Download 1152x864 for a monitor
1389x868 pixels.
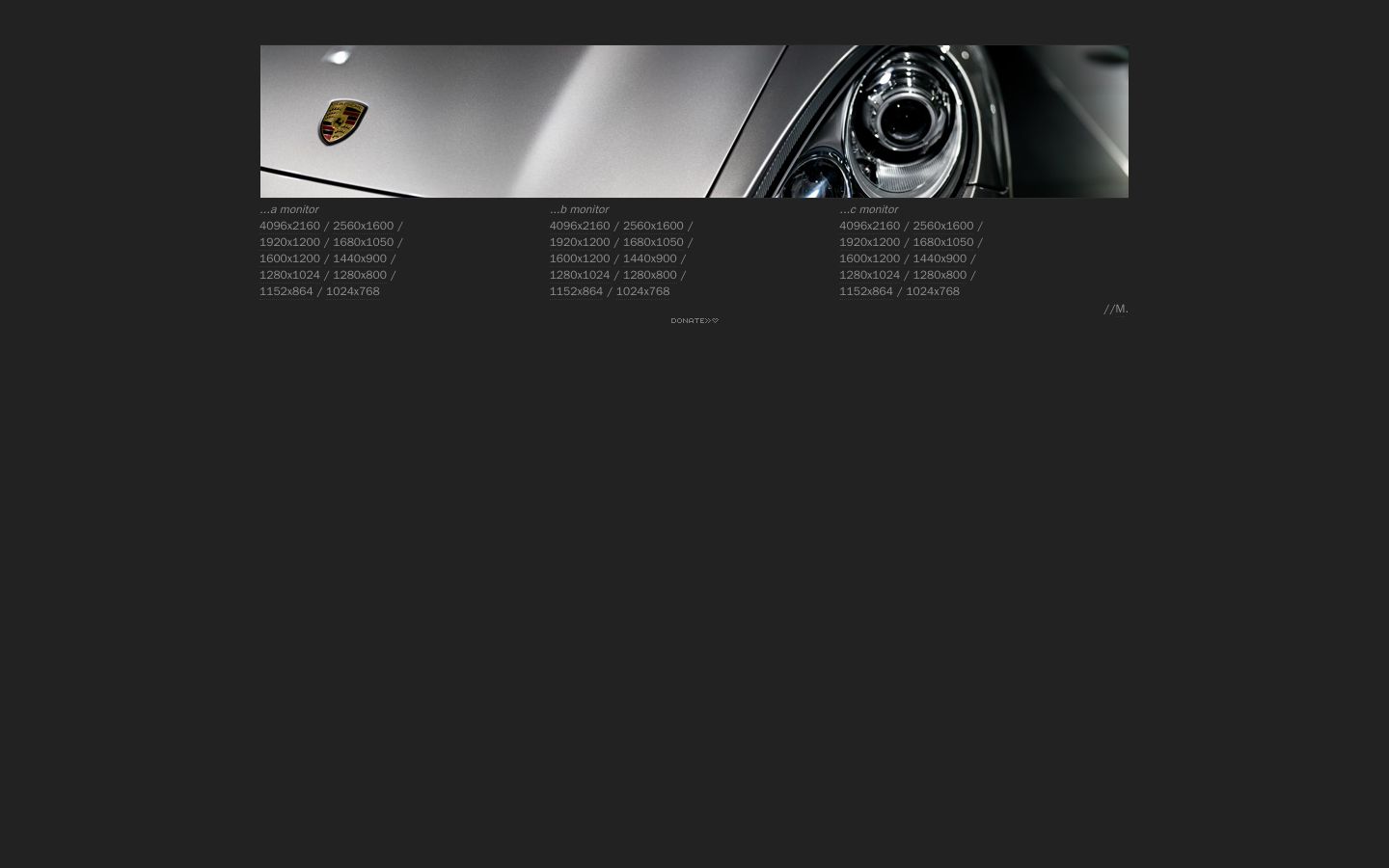(286, 291)
